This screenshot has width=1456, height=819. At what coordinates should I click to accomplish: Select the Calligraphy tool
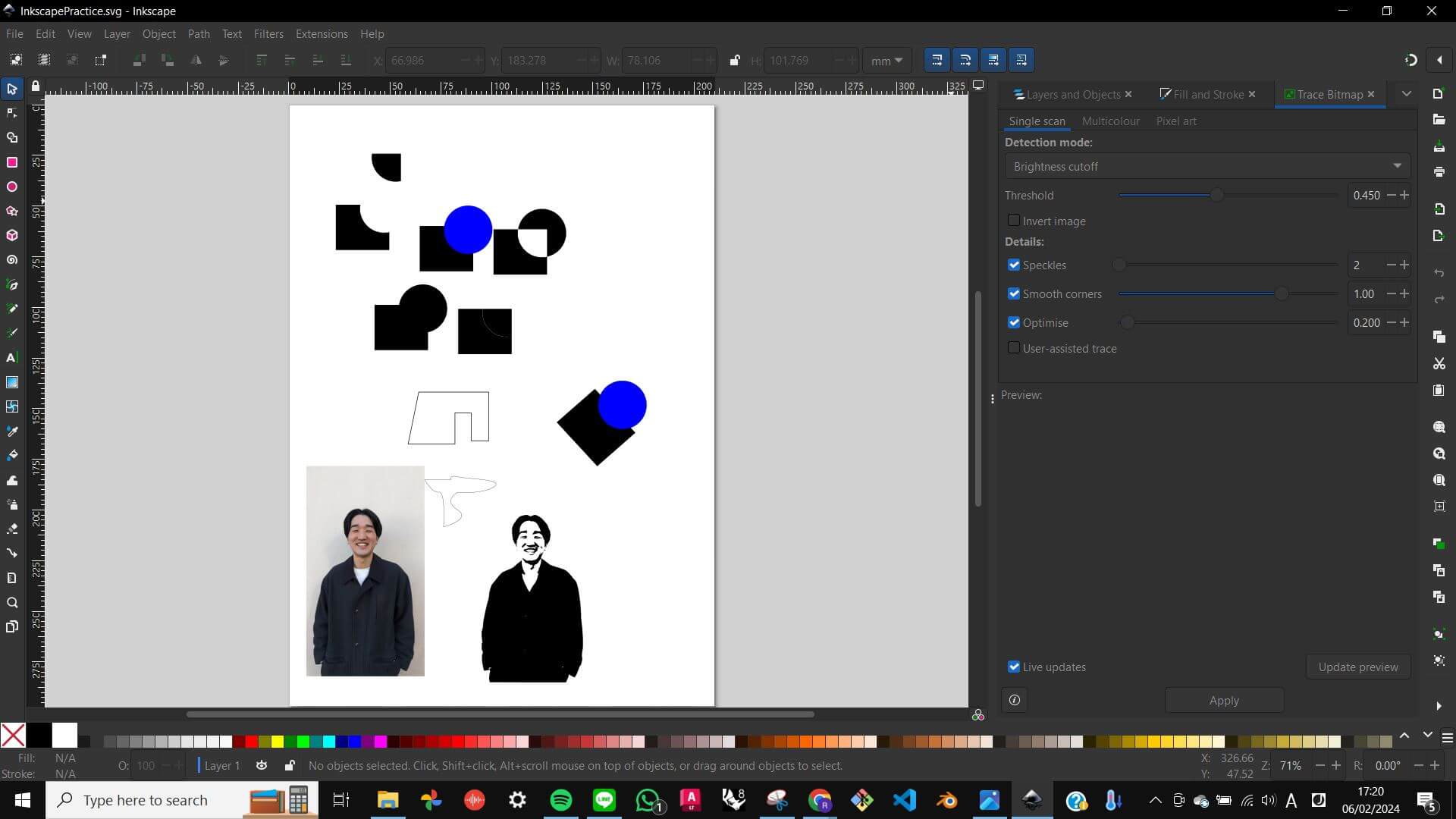tap(12, 333)
